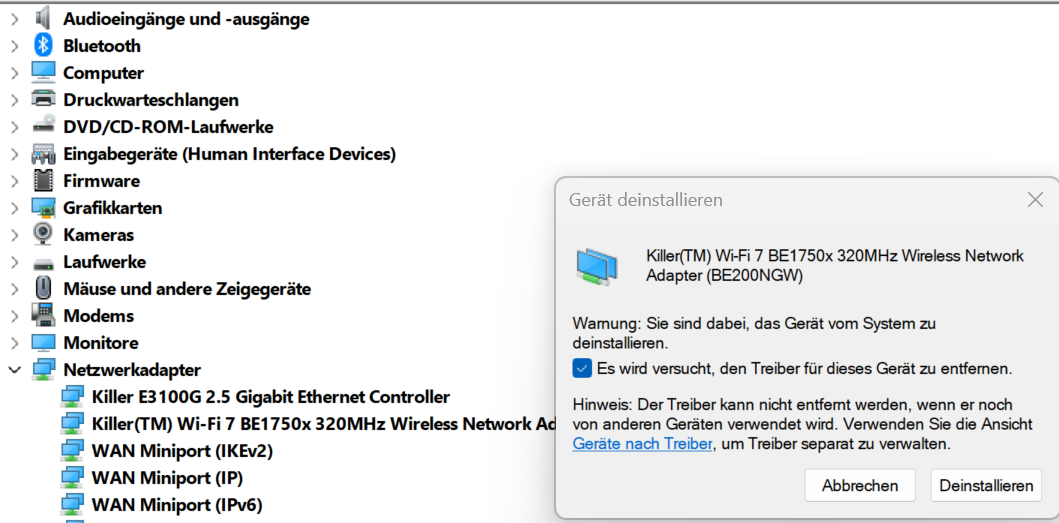Click the Modems device icon
The width and height of the screenshot is (1059, 523).
[x=43, y=316]
